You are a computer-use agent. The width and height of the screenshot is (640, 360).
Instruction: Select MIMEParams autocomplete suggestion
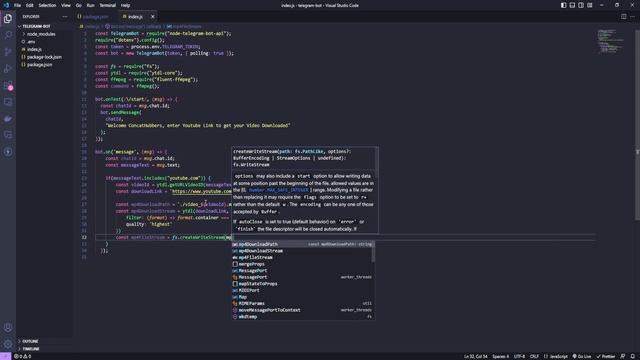[303, 303]
